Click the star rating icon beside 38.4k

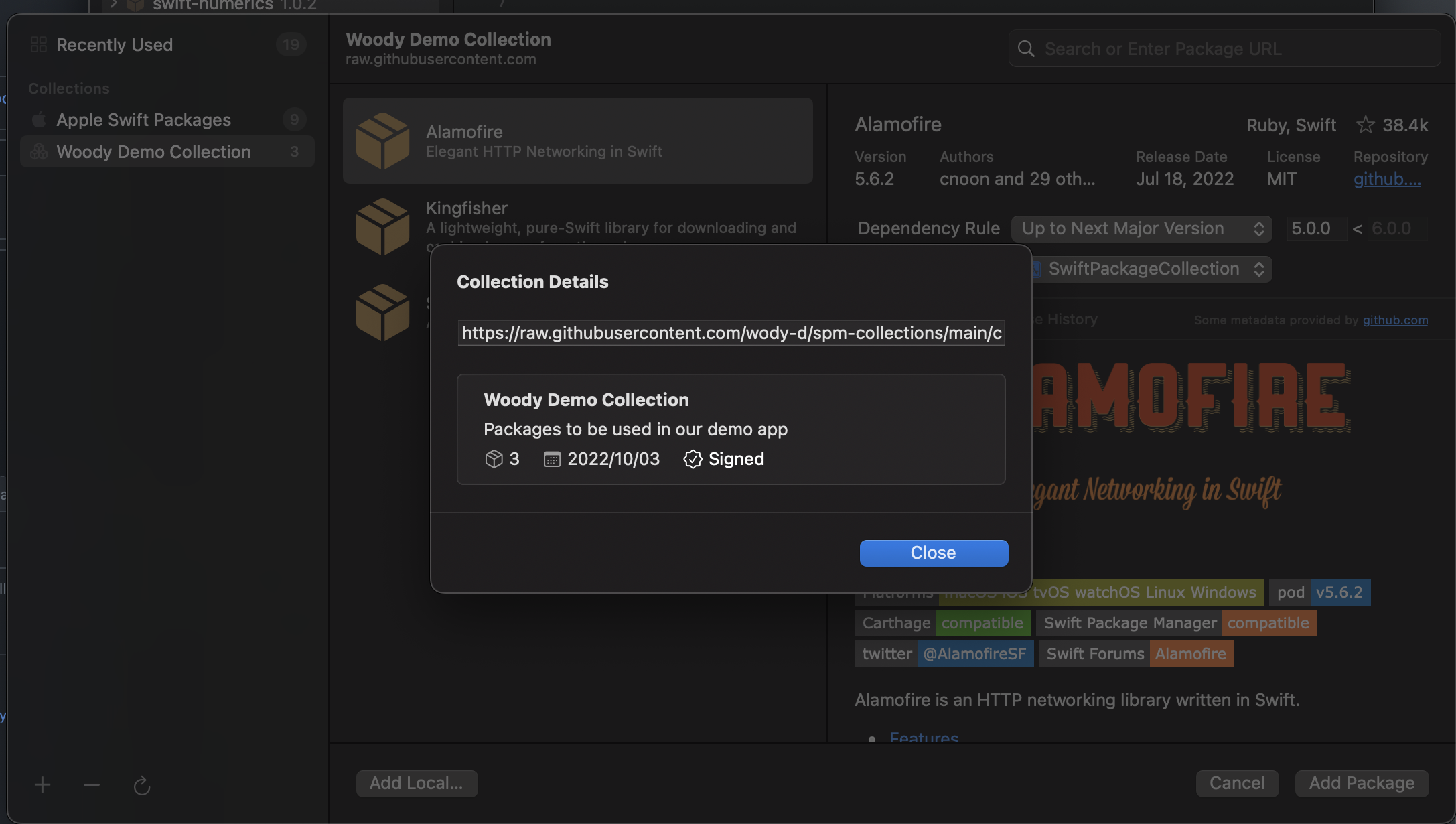(x=1365, y=125)
